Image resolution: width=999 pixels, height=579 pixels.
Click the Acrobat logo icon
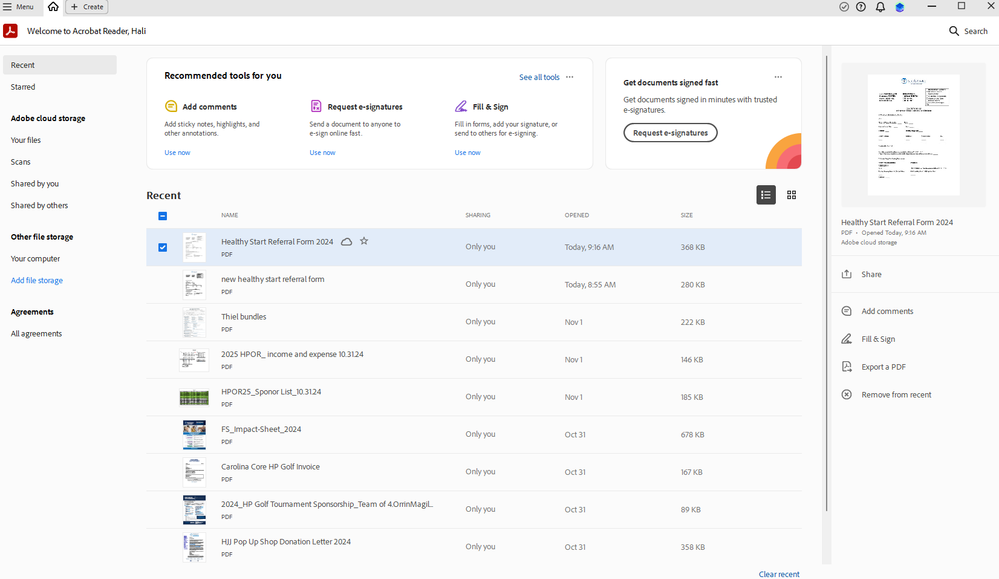(10, 31)
